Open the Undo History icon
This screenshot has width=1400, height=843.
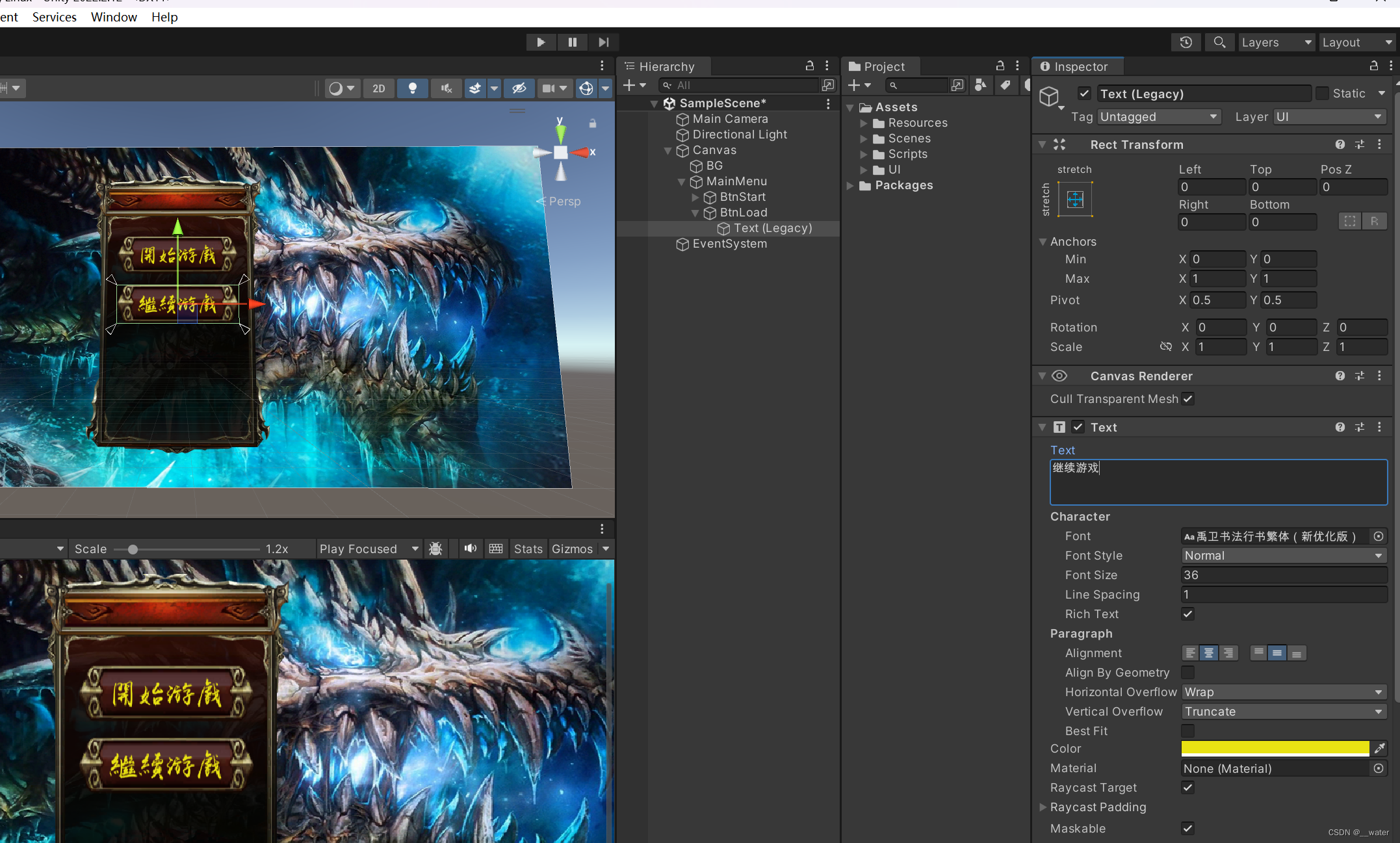pyautogui.click(x=1186, y=42)
